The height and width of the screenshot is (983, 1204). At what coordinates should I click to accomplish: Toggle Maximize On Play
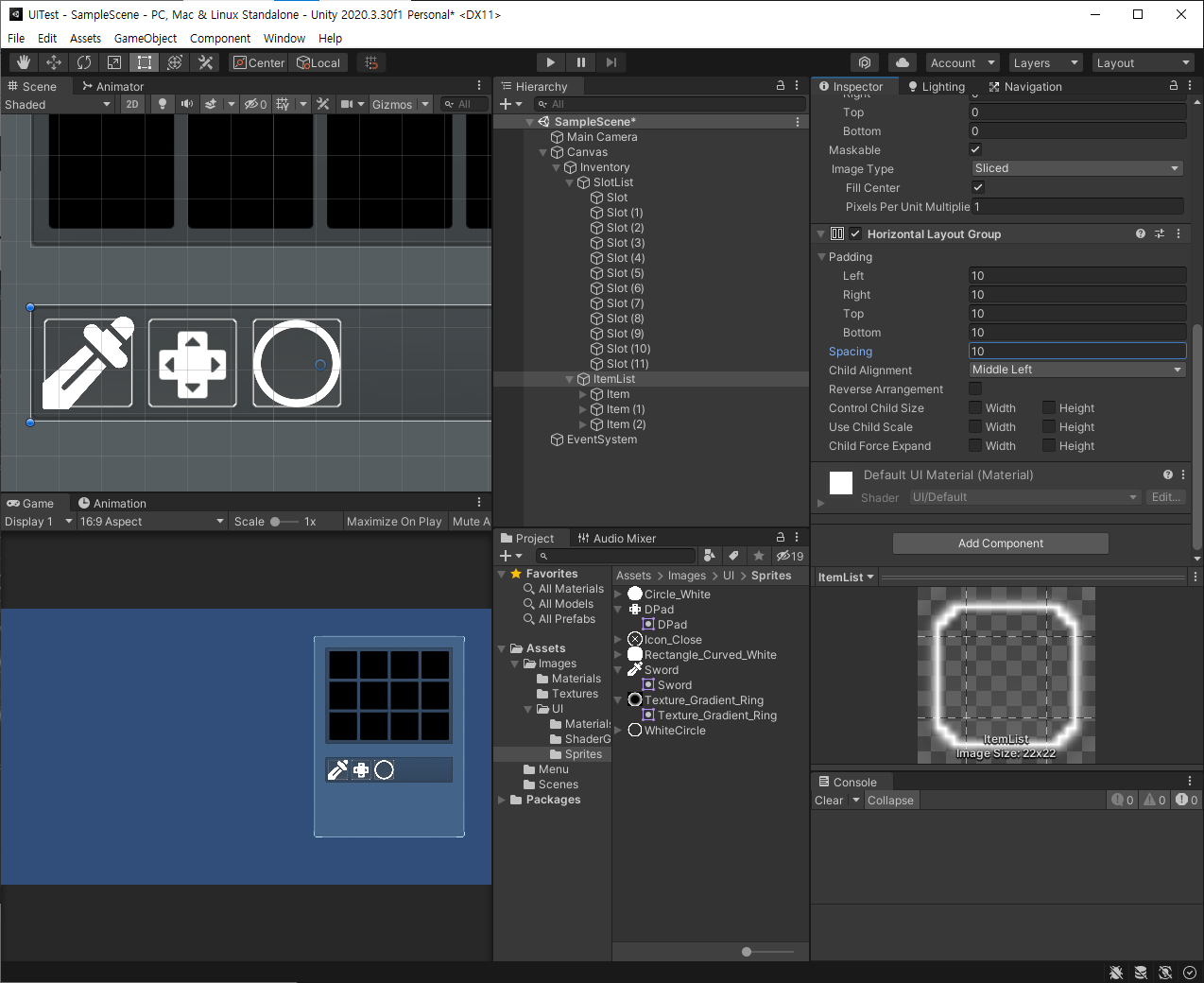(x=394, y=522)
